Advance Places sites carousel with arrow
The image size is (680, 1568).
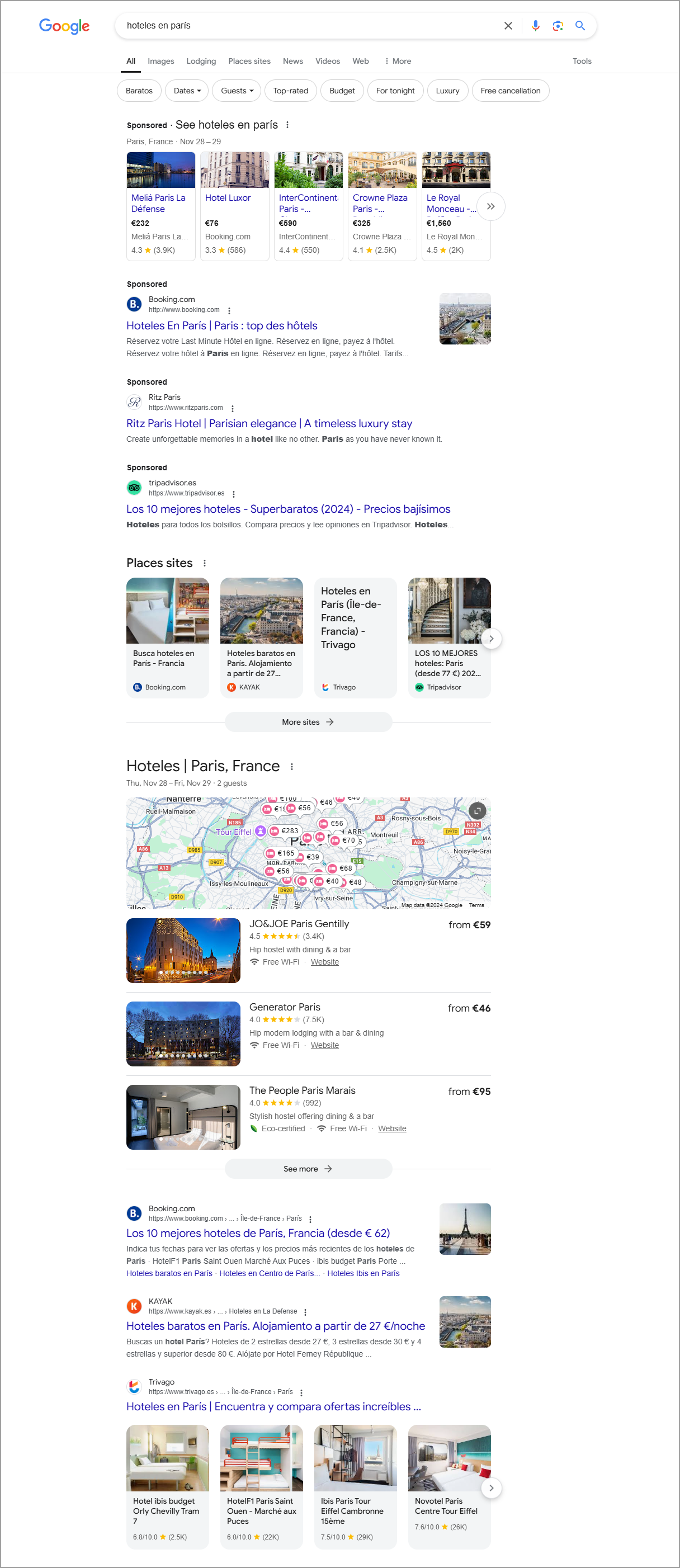click(x=492, y=639)
